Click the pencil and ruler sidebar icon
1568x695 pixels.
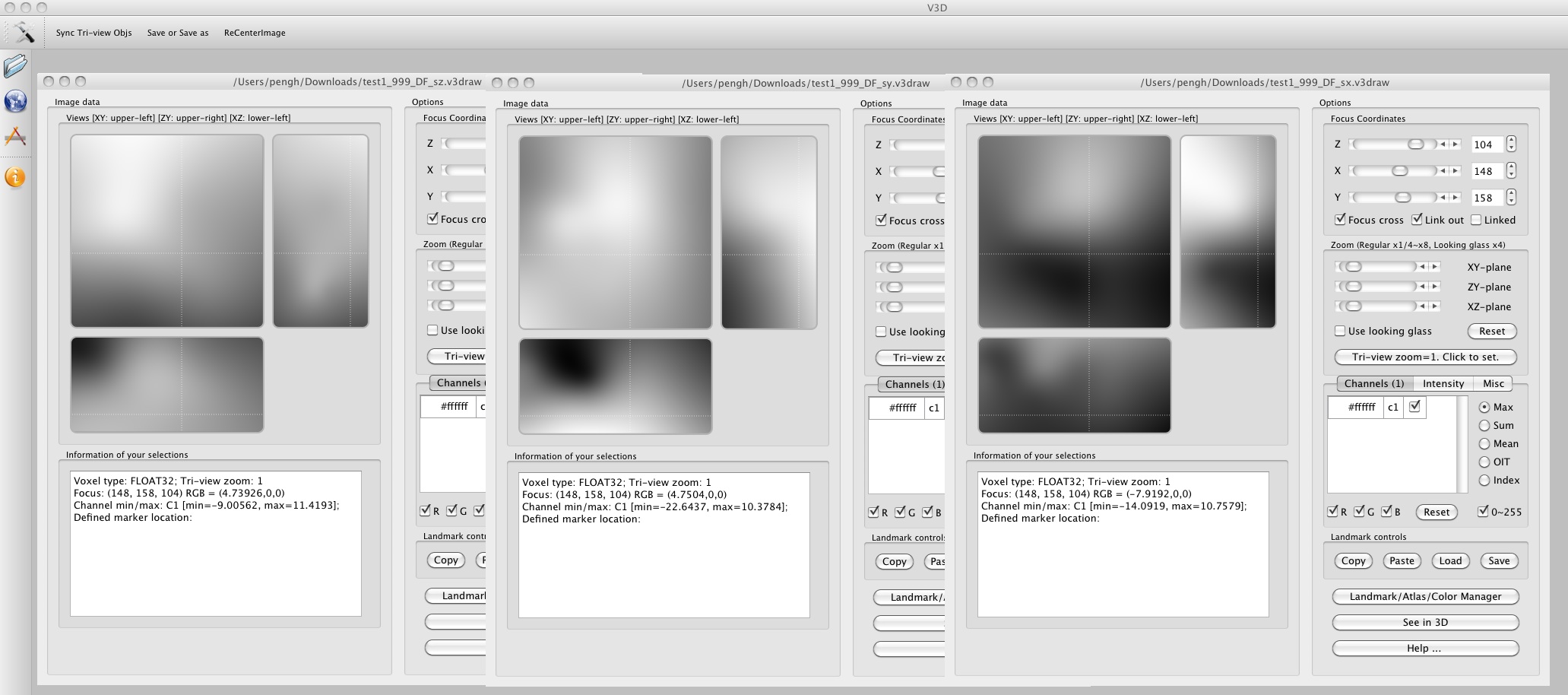coord(15,138)
